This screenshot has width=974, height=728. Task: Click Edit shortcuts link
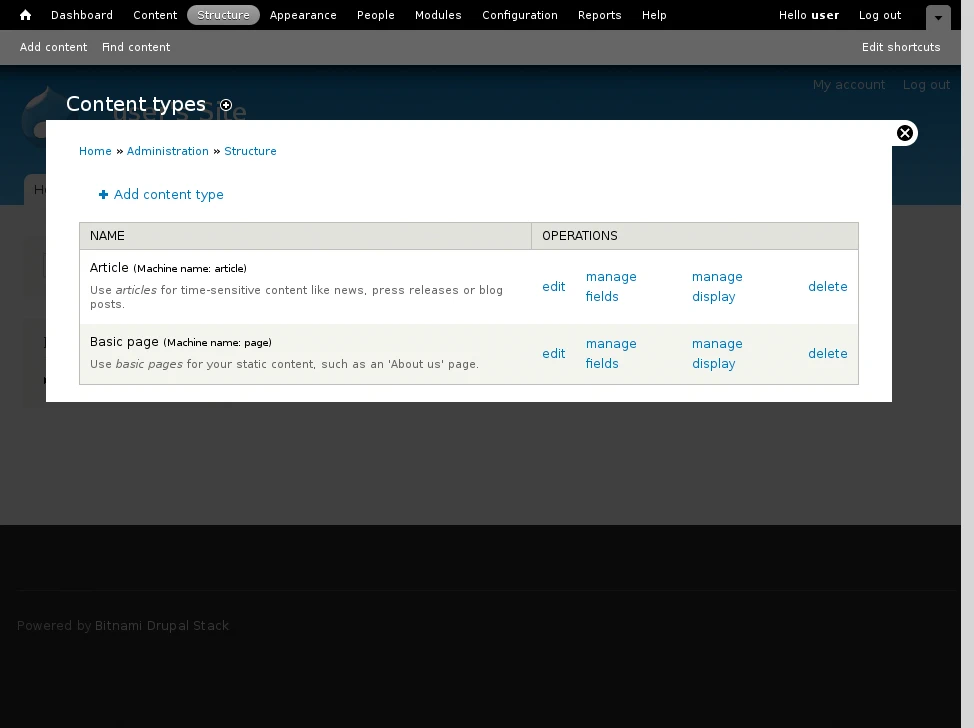(901, 47)
